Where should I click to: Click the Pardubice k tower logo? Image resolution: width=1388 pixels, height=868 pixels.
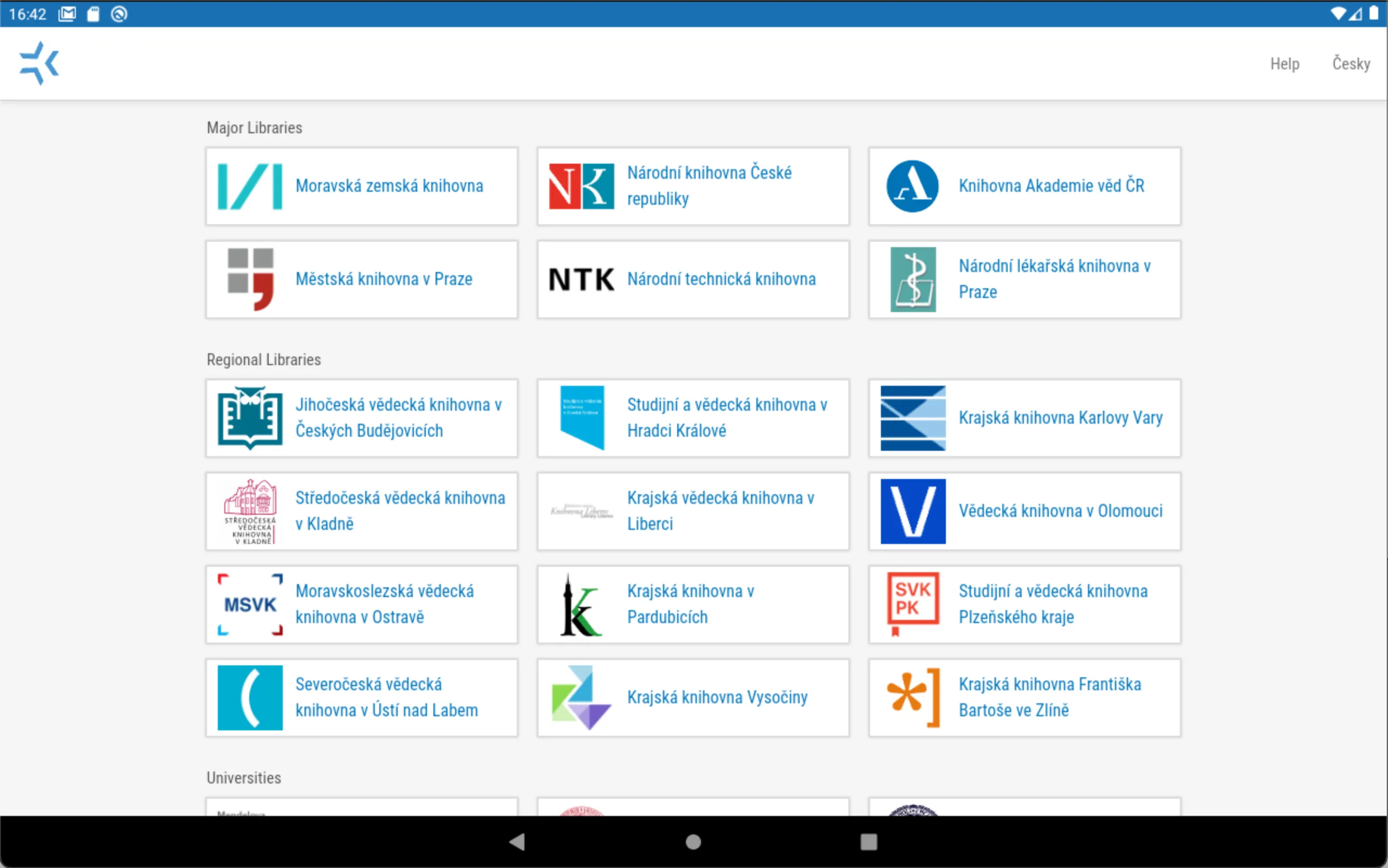[x=581, y=605]
